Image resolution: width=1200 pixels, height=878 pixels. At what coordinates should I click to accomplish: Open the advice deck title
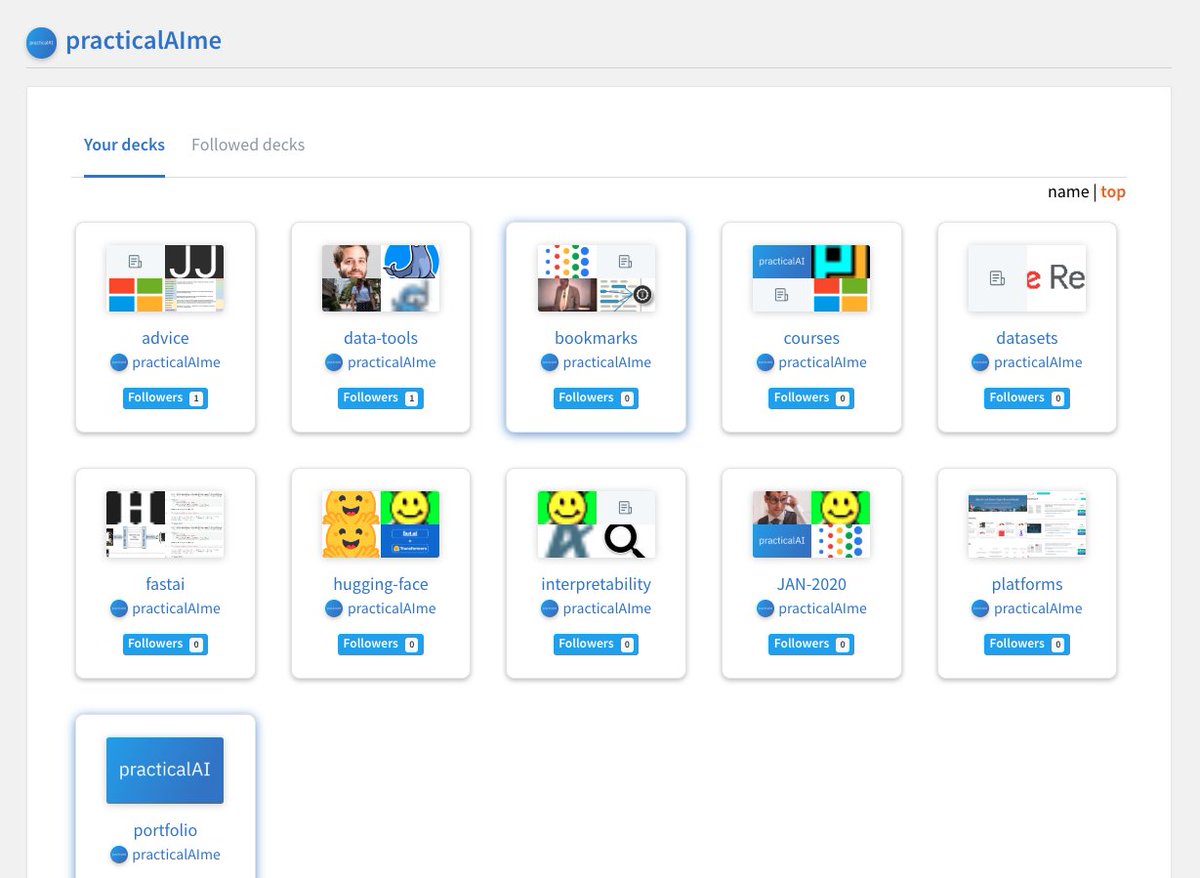pos(165,338)
